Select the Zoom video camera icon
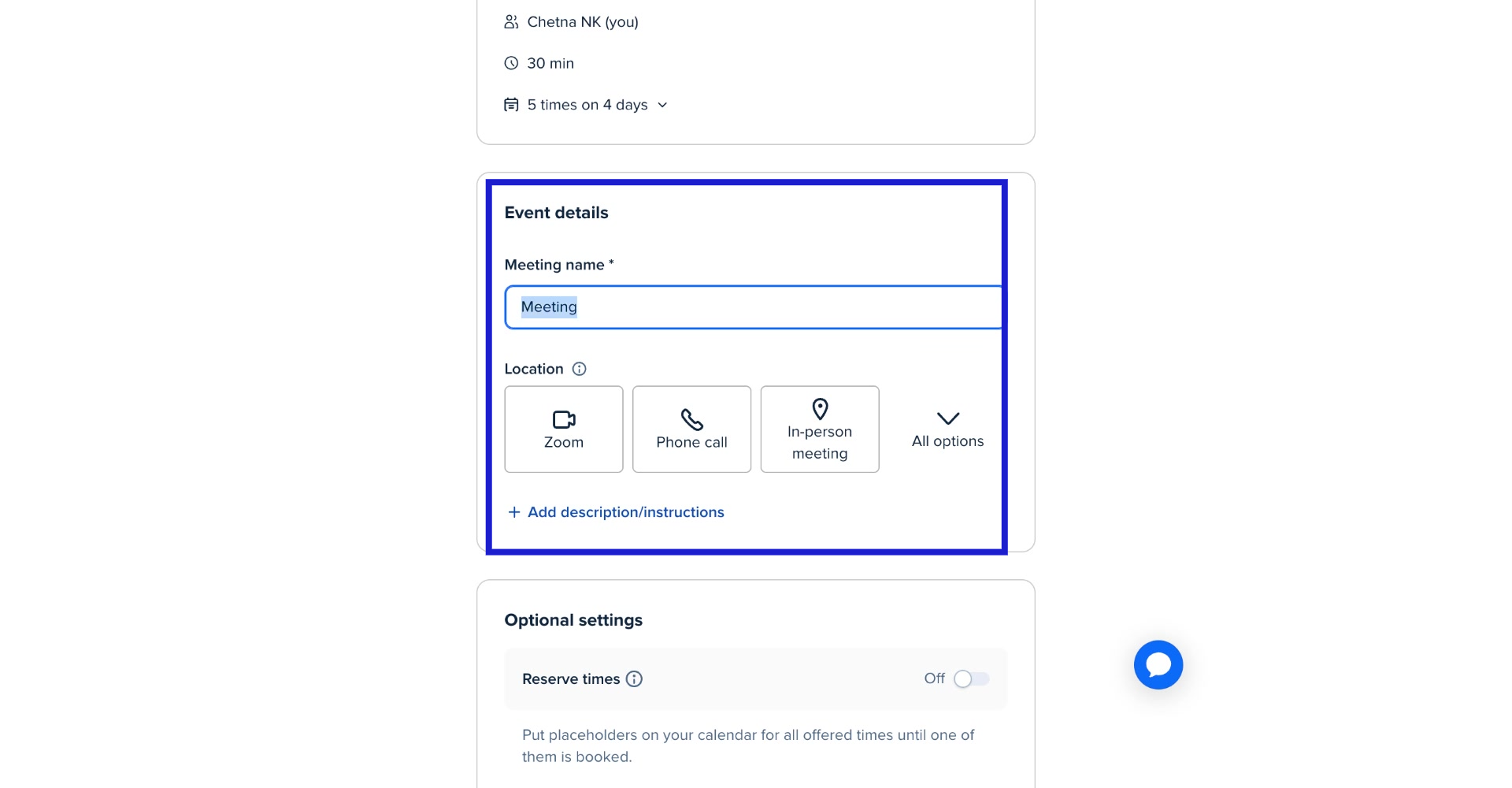 pos(564,419)
